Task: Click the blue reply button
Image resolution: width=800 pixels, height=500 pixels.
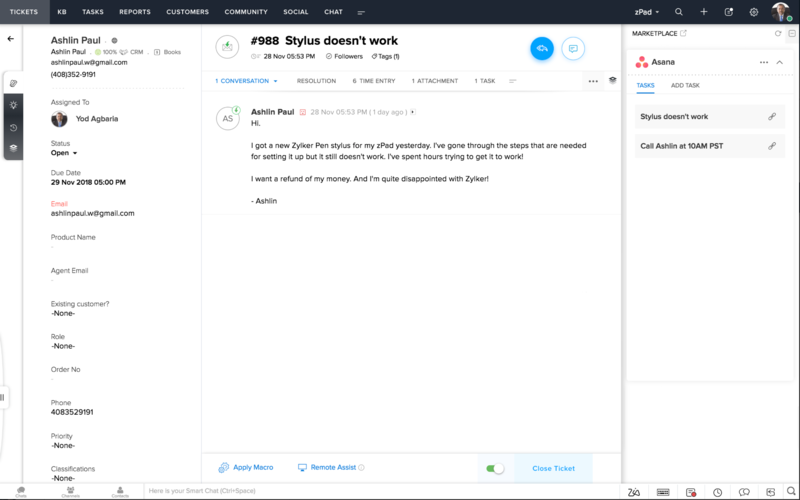Action: coord(542,48)
